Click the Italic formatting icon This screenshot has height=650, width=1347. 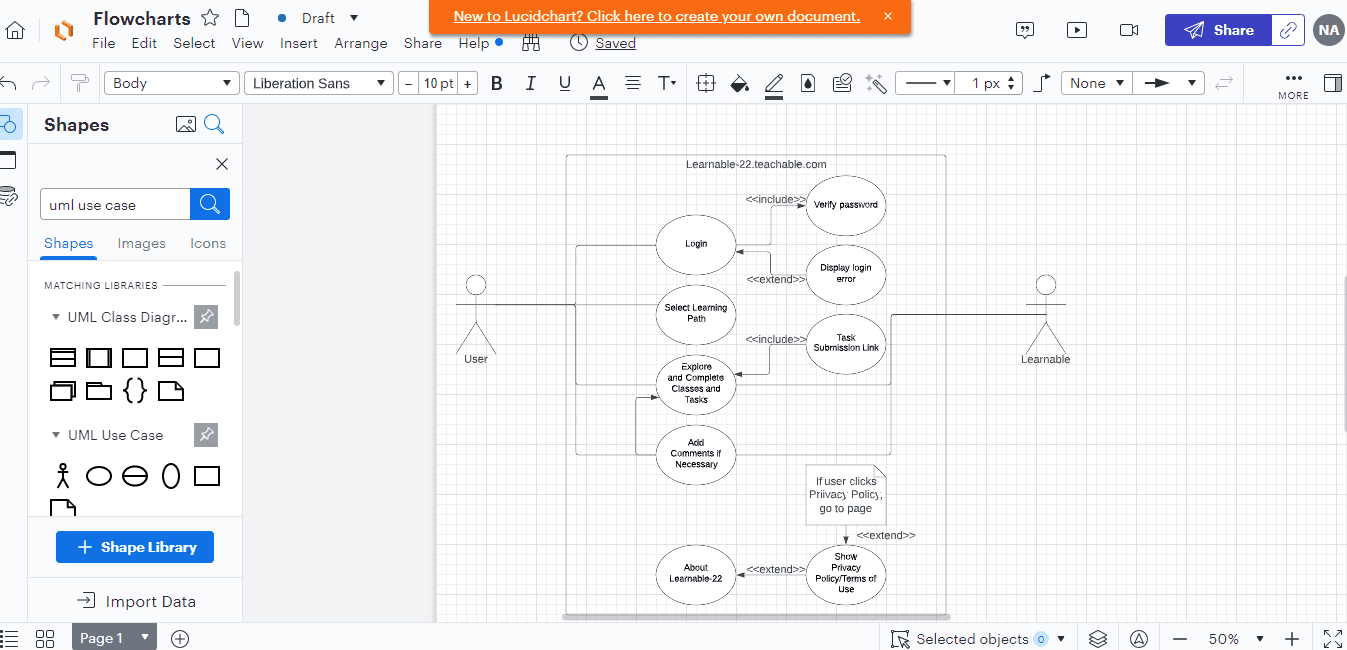point(531,84)
